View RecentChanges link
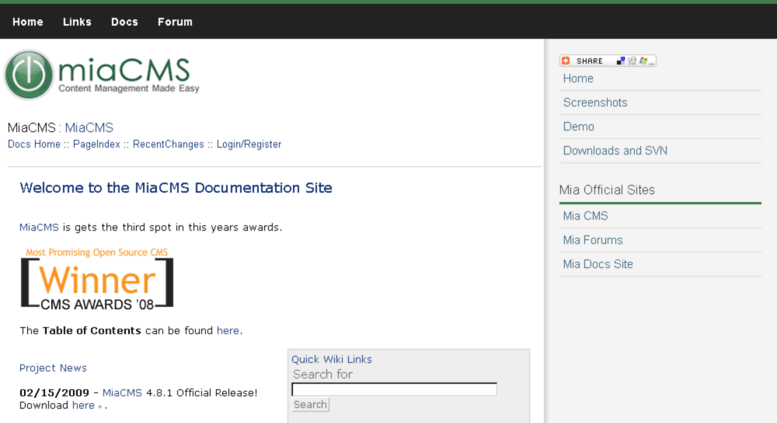 [168, 144]
